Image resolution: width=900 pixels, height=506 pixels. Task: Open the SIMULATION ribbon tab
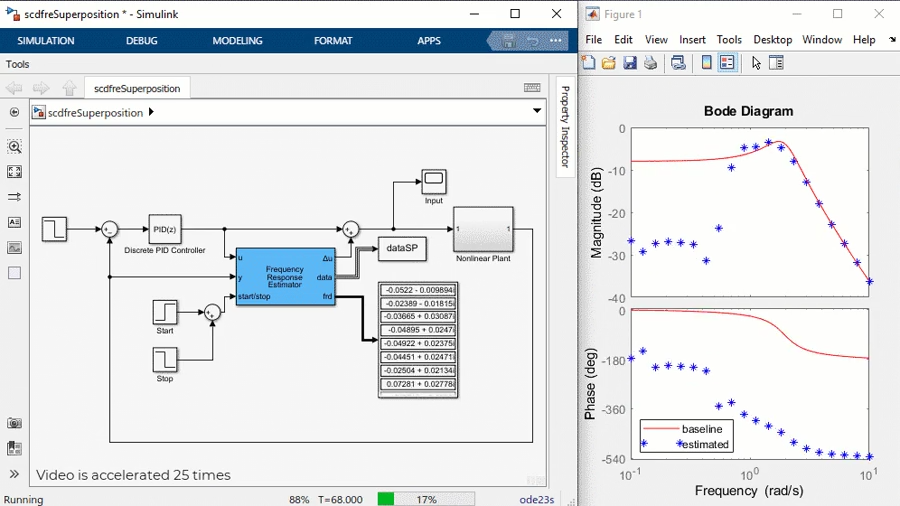(x=46, y=41)
